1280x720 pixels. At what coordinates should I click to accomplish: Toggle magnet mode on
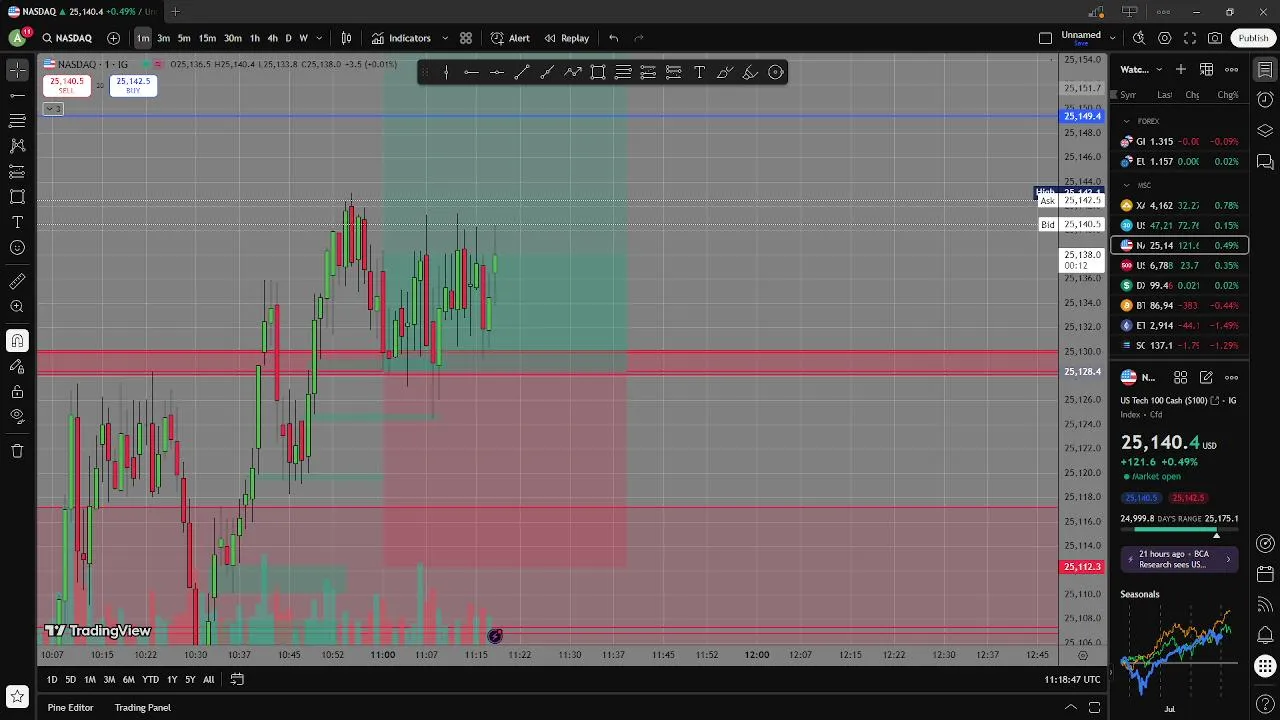pos(17,341)
